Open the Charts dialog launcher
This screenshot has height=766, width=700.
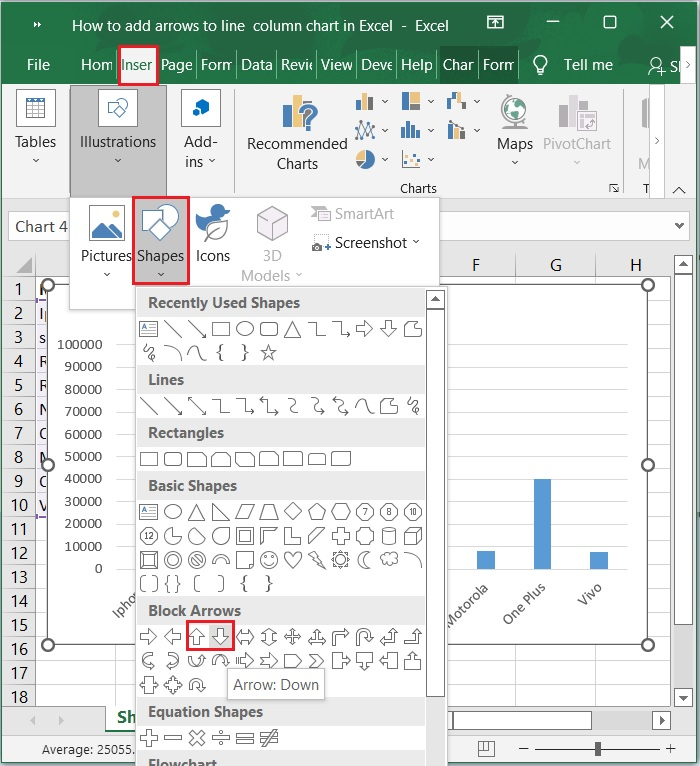(614, 188)
